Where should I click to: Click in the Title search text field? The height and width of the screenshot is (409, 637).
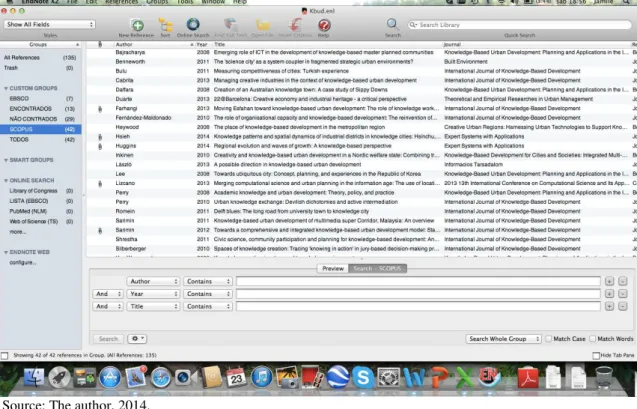pyautogui.click(x=418, y=306)
